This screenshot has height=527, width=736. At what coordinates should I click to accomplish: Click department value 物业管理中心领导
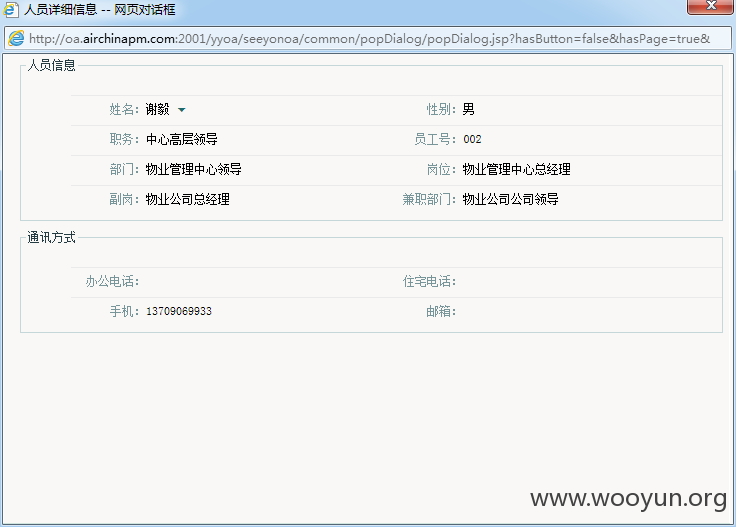(x=193, y=169)
